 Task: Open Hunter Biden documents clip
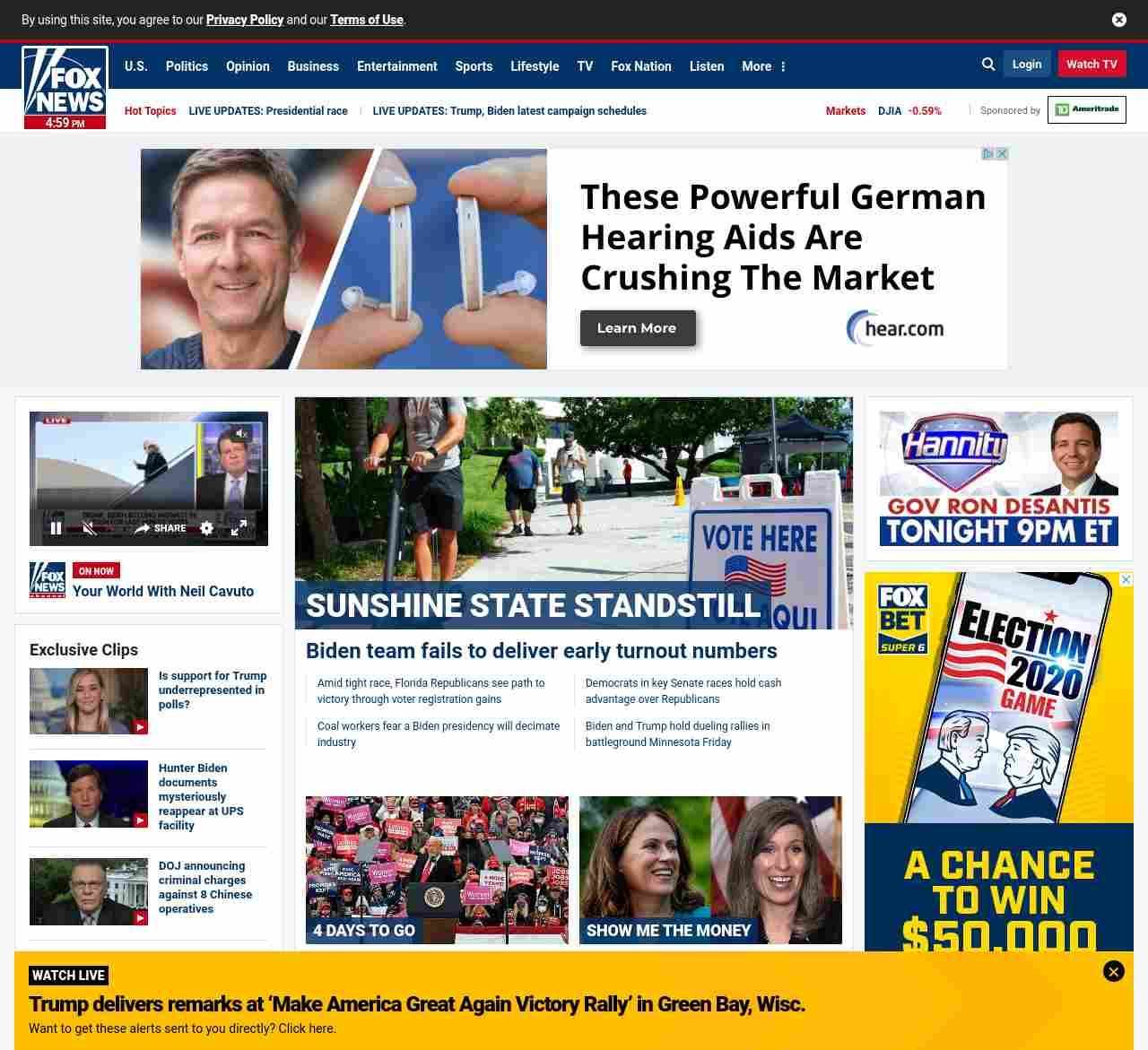[x=201, y=796]
